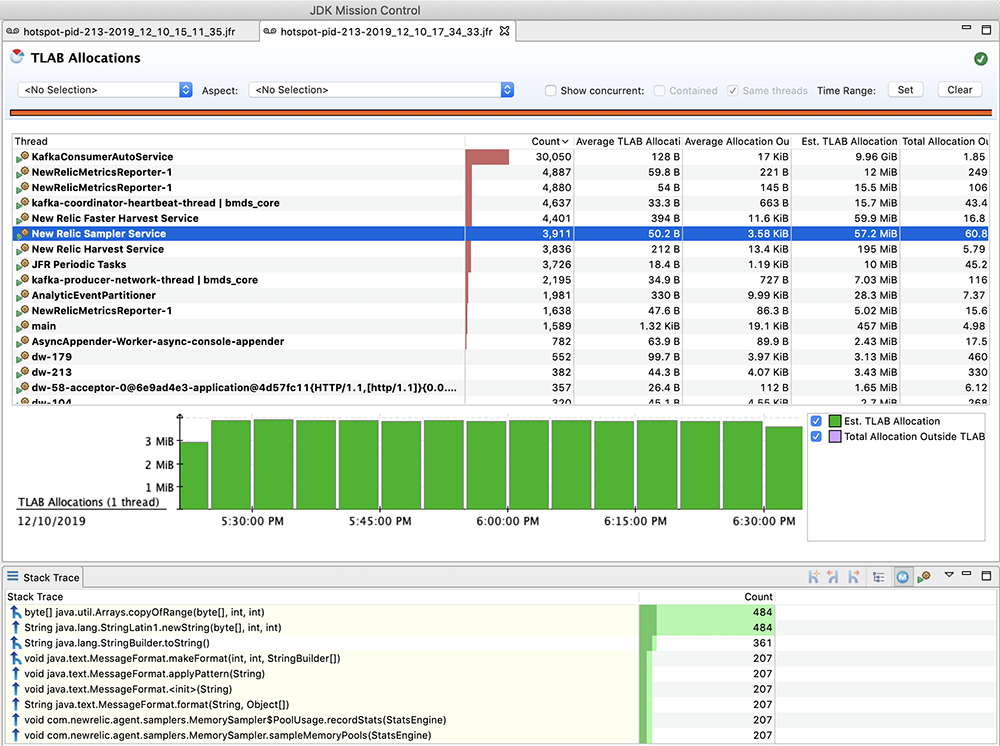
Task: Click the Set button for Time Range
Action: click(904, 89)
